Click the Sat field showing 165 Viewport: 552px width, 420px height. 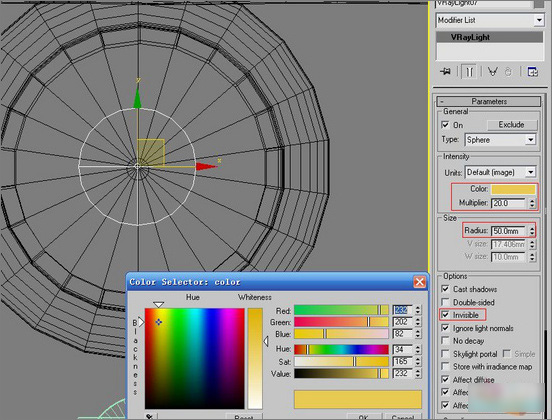pyautogui.click(x=402, y=361)
